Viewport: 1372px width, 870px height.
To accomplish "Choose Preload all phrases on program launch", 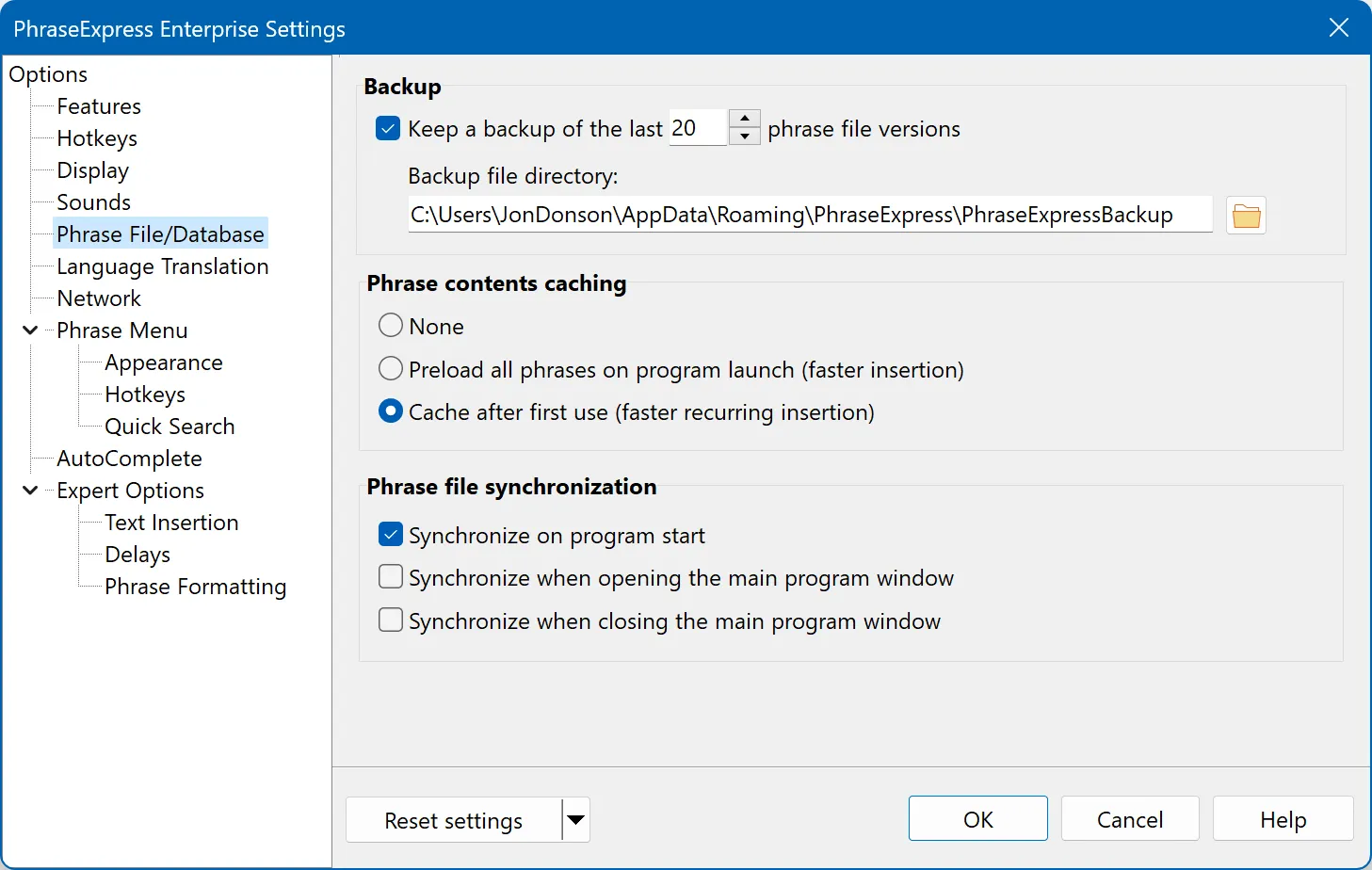I will coord(391,369).
